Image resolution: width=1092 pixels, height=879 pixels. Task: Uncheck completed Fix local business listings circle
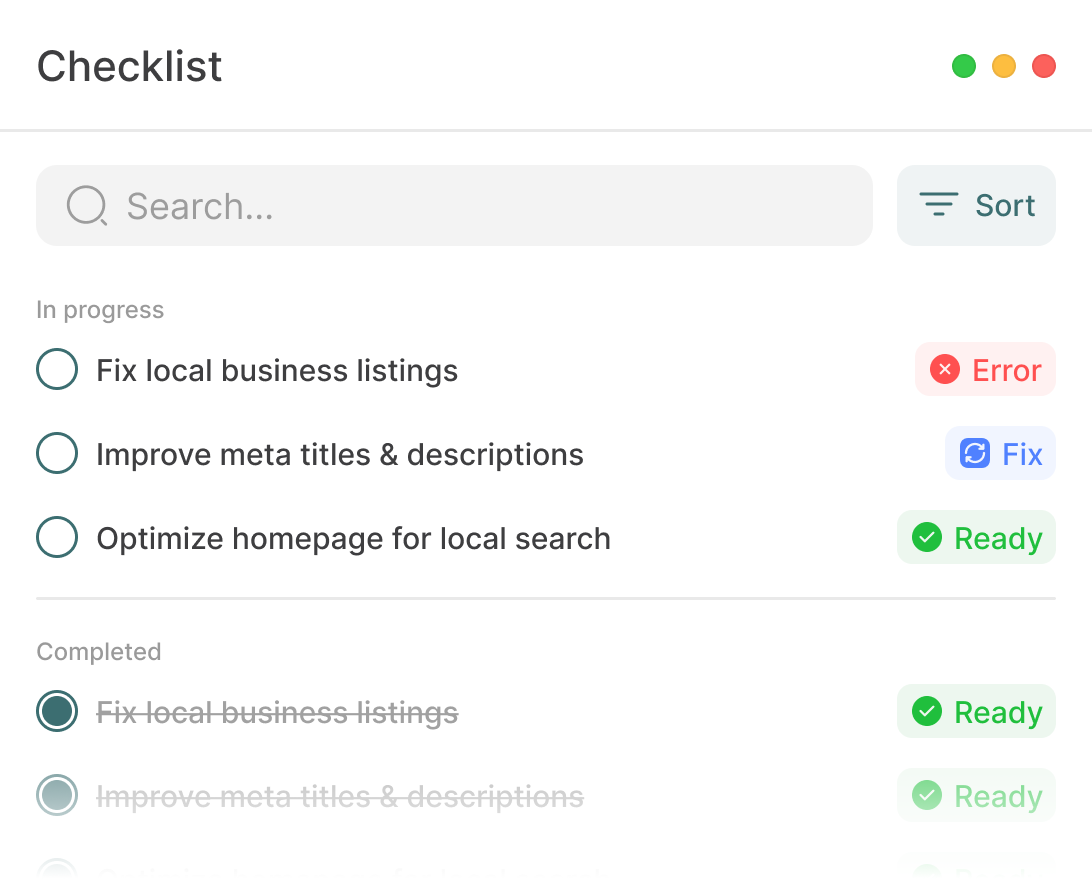pos(57,712)
